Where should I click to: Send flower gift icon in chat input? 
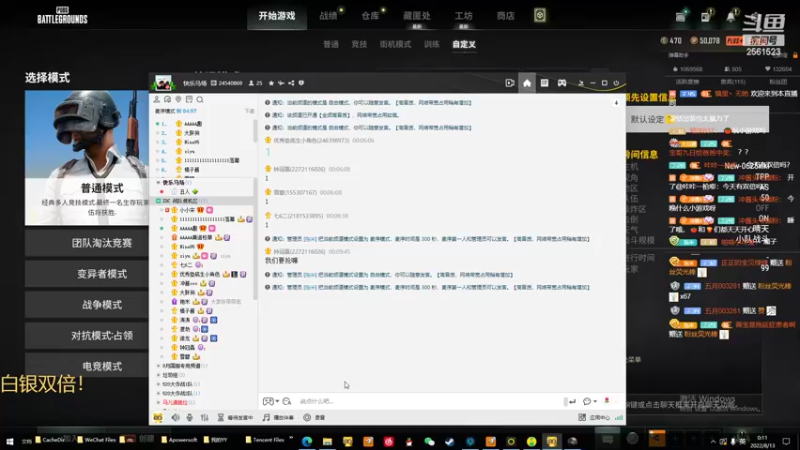point(607,401)
